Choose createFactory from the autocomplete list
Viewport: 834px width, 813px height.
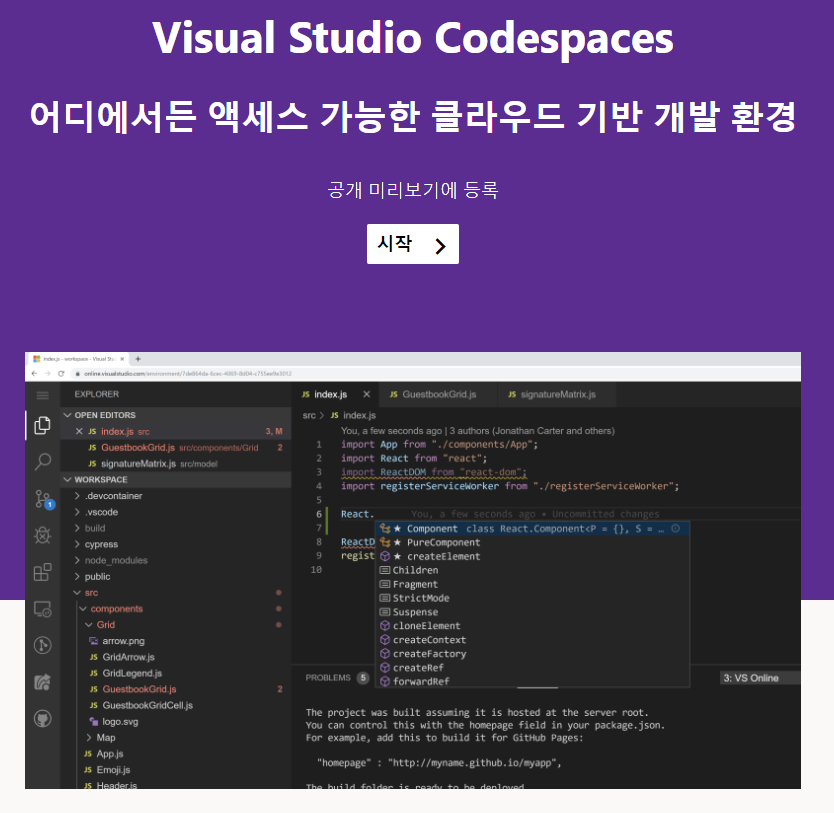532,654
